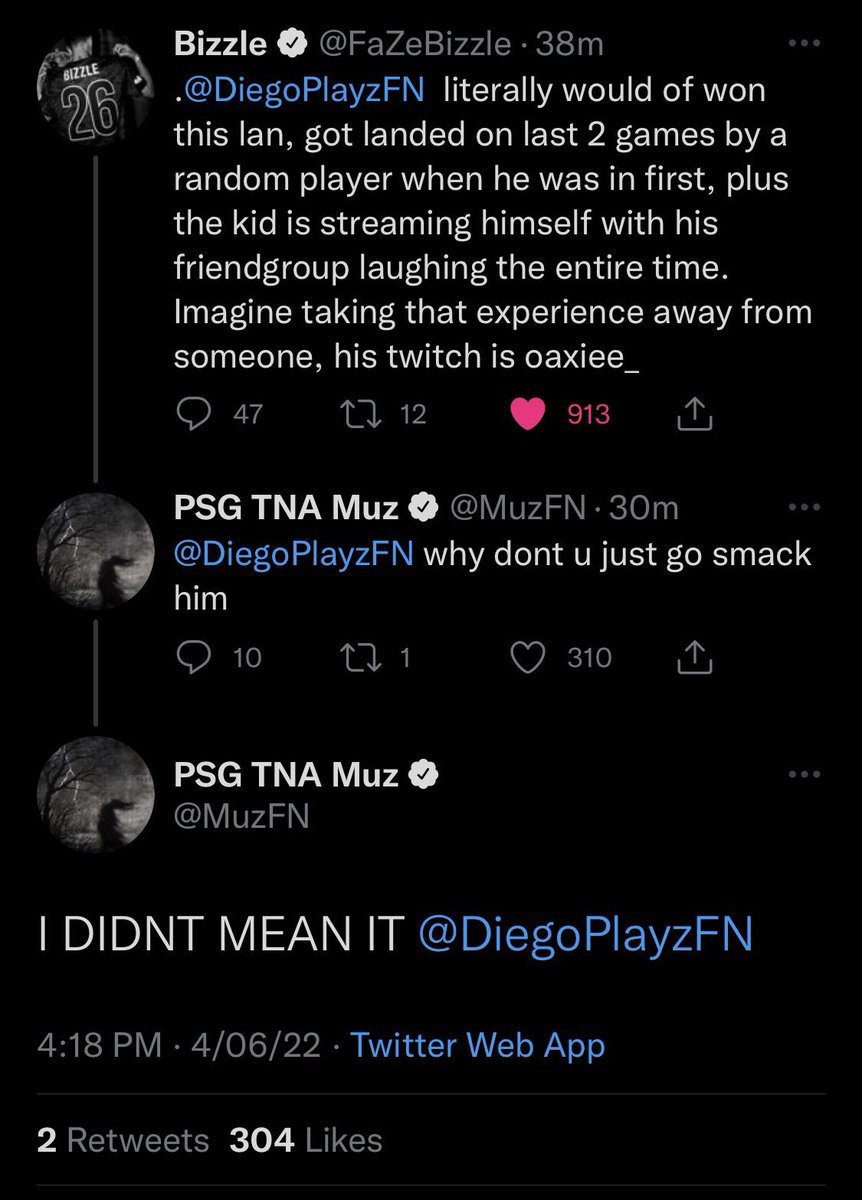Open more options on Muz's 30m reply

tap(804, 508)
